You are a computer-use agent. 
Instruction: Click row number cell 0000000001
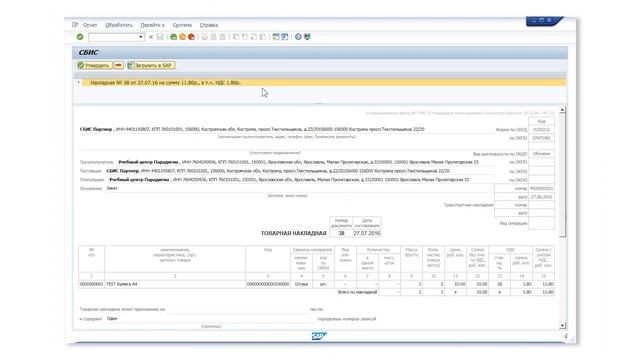point(91,284)
